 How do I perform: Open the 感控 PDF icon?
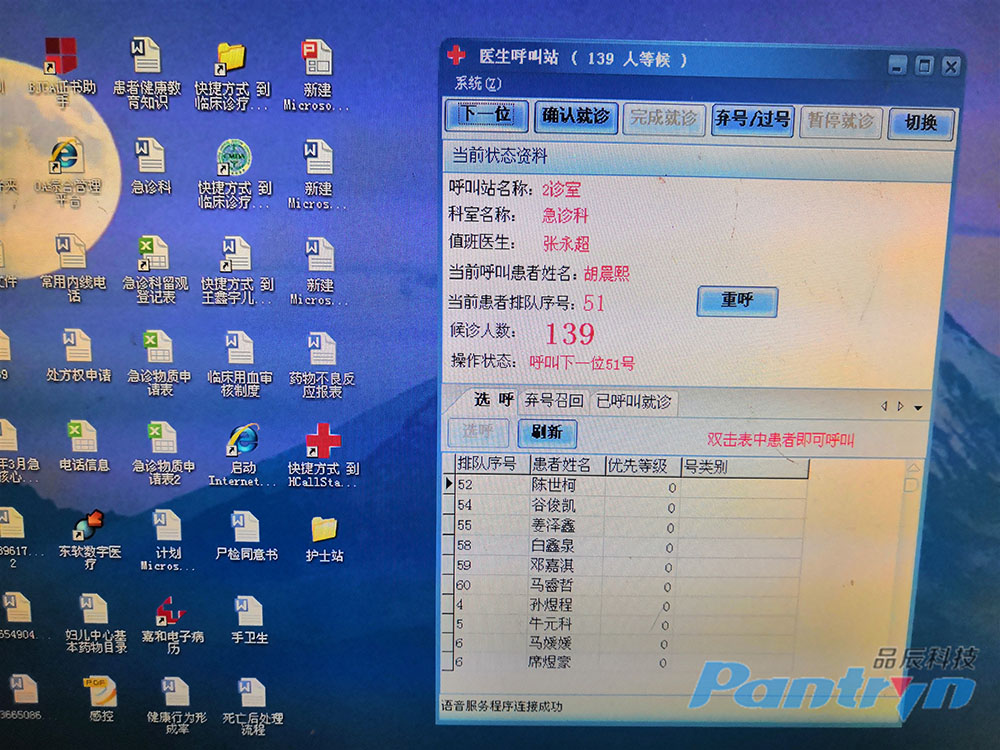101,699
